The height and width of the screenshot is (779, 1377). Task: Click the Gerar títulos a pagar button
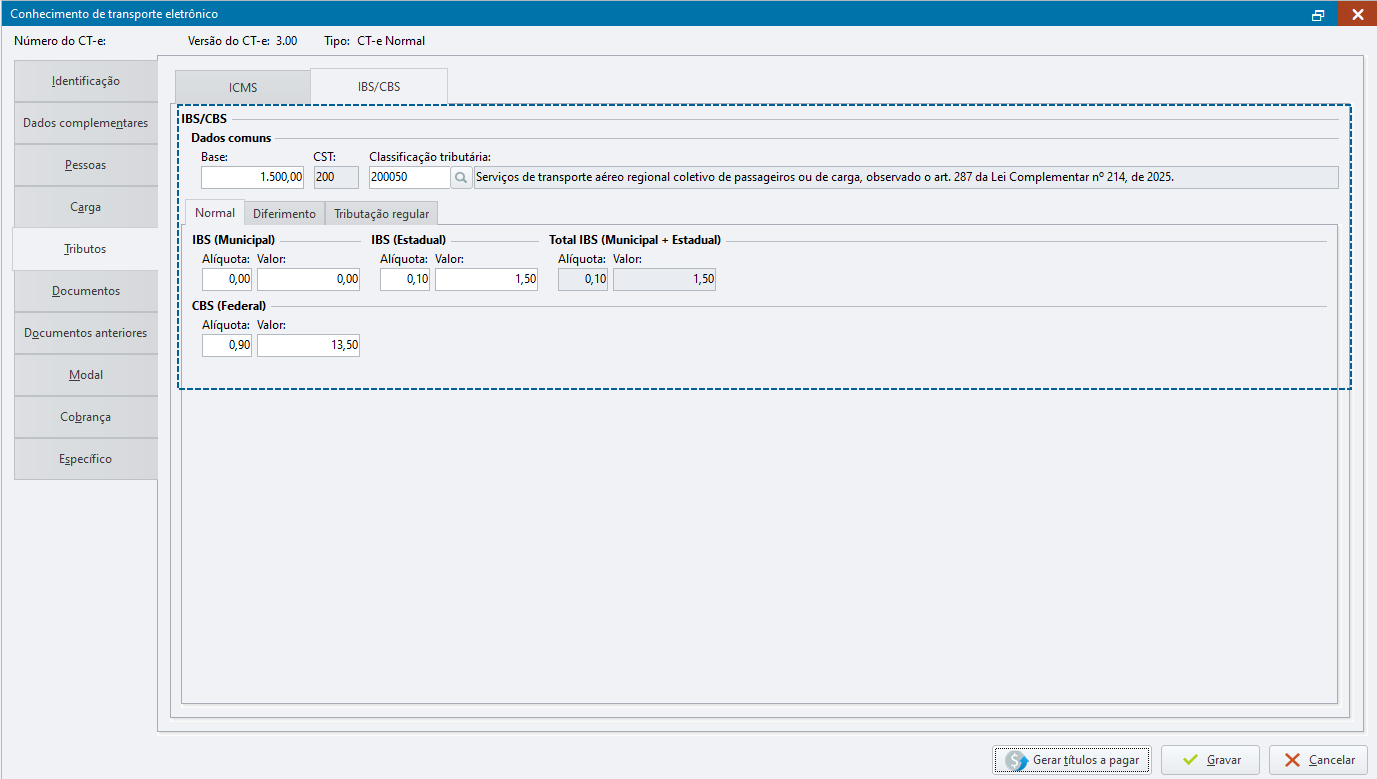click(x=1072, y=760)
